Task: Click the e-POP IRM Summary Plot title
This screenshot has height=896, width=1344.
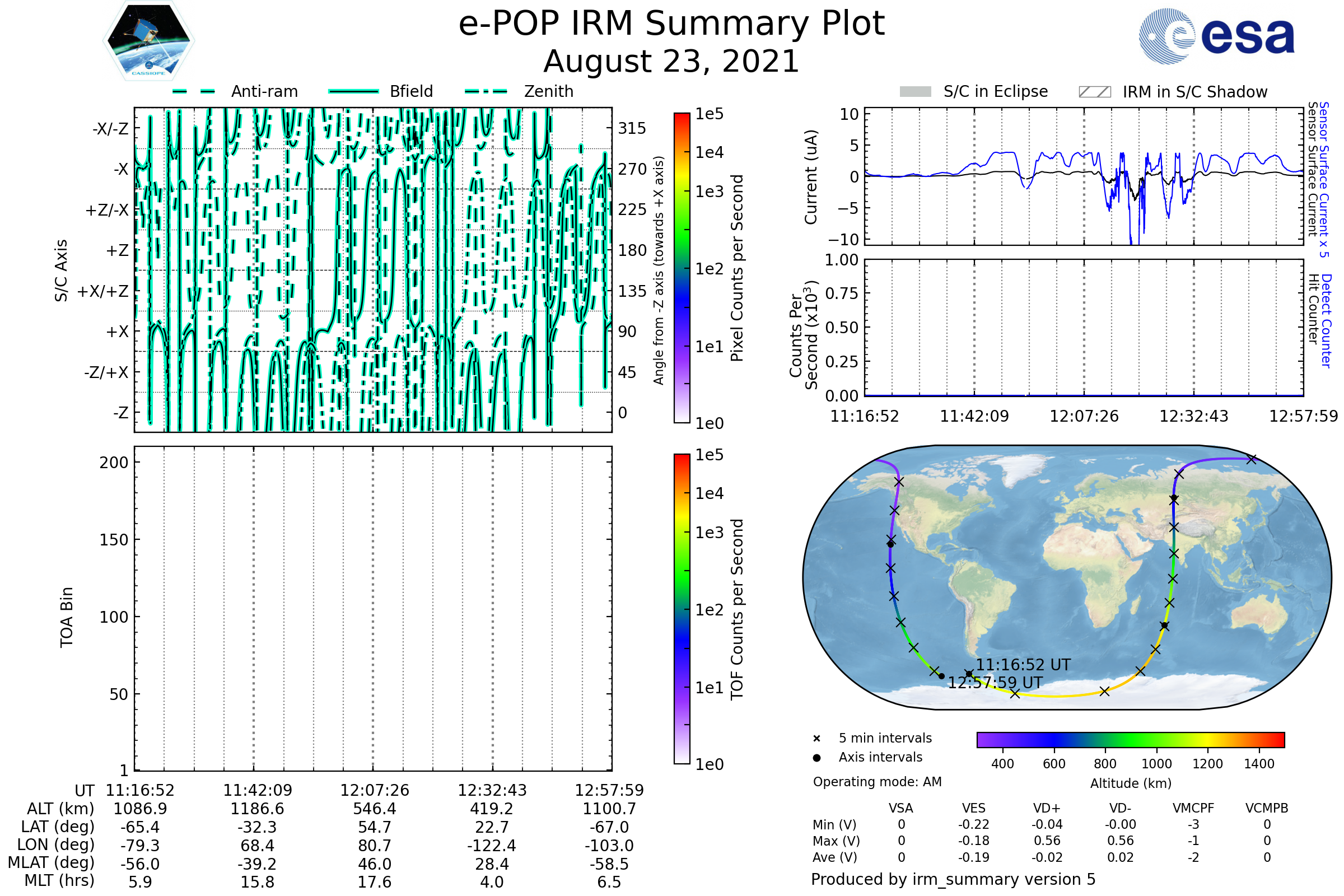Action: click(671, 24)
